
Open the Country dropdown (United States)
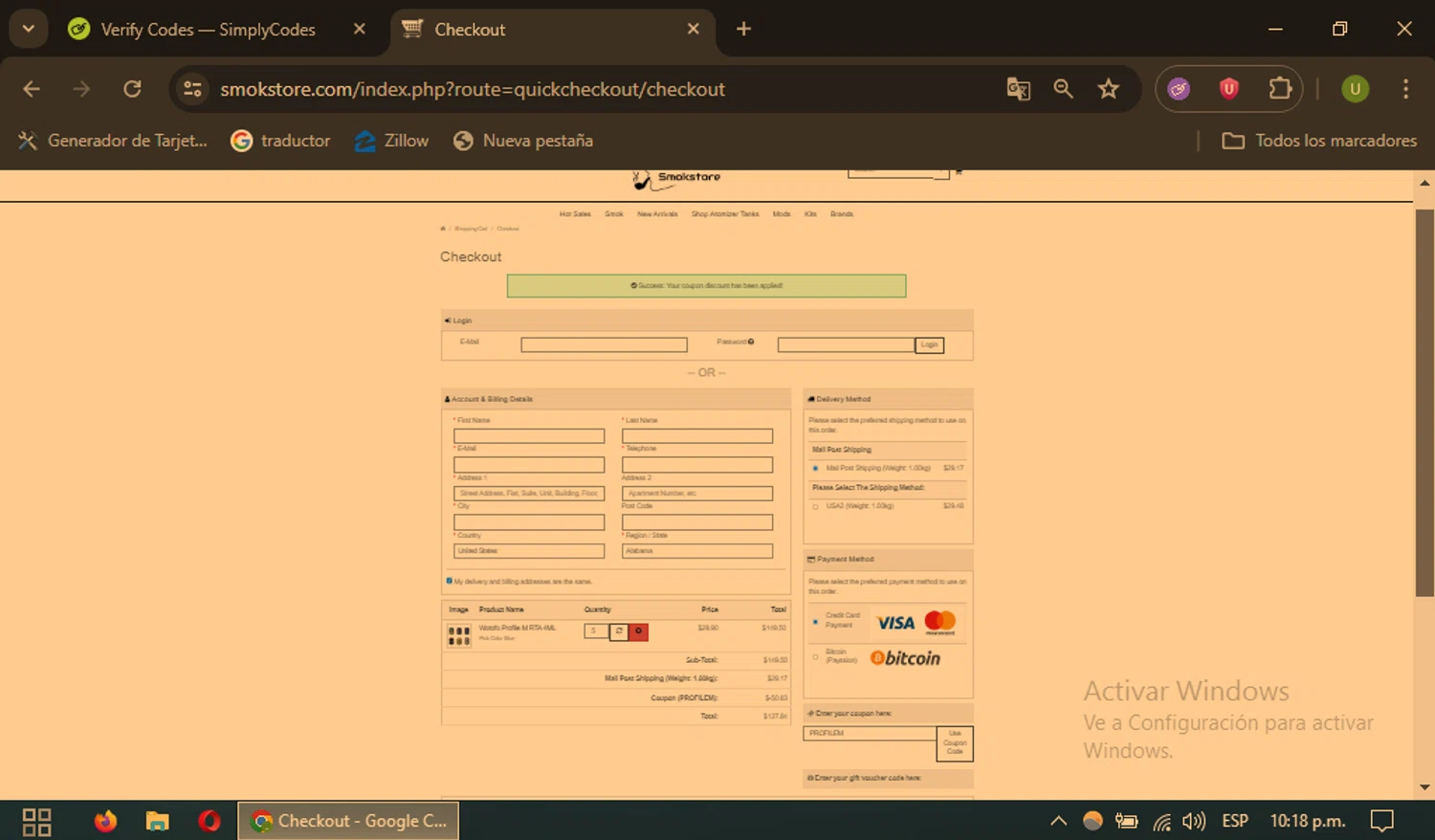[x=529, y=551]
